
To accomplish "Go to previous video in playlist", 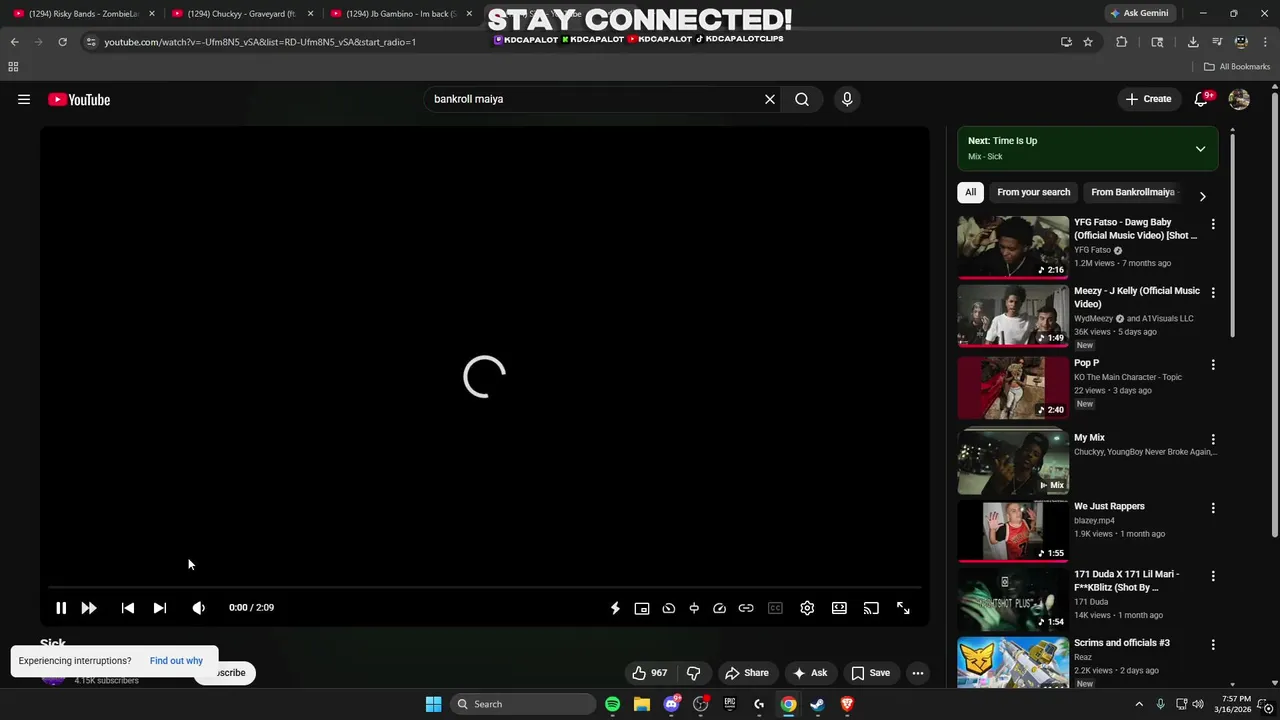I will pyautogui.click(x=128, y=608).
